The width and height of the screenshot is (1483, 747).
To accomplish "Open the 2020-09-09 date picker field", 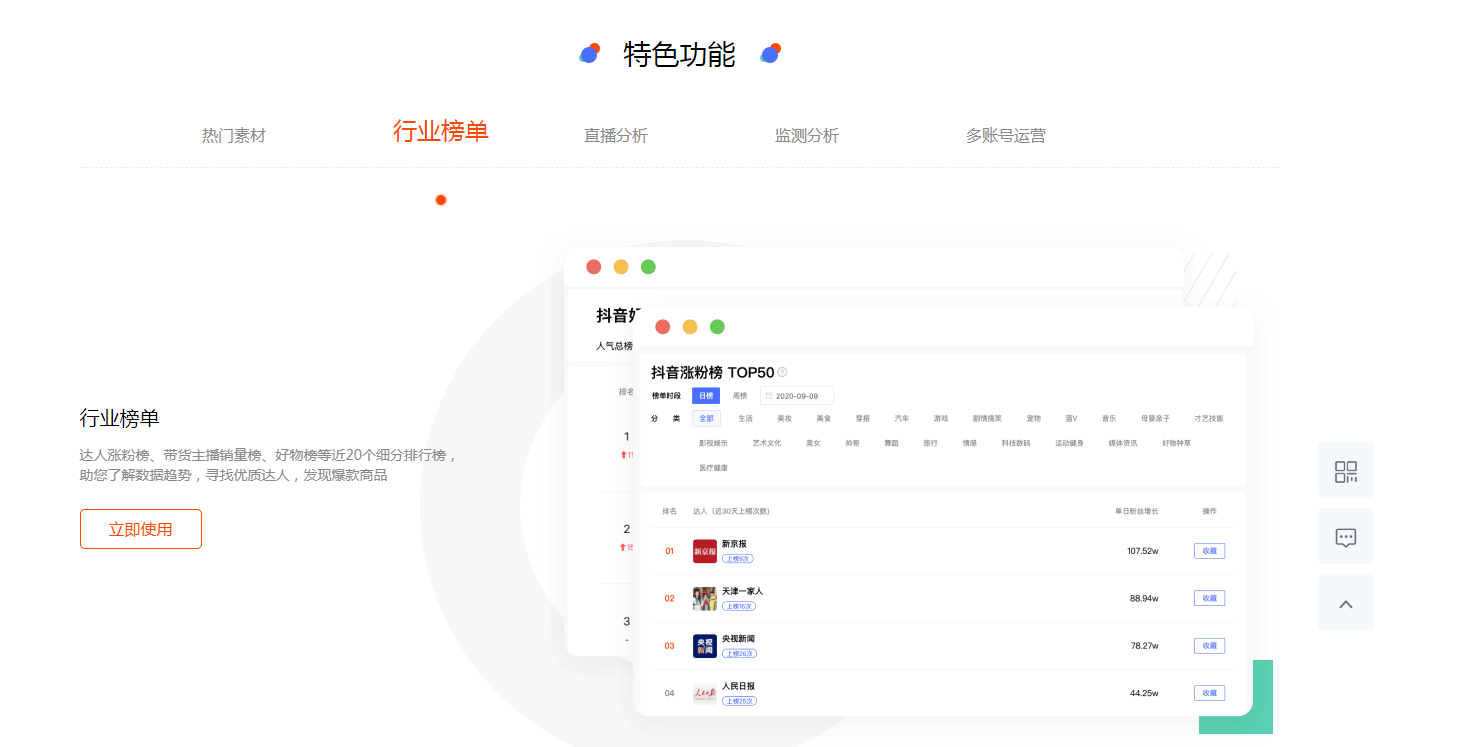I will point(797,396).
